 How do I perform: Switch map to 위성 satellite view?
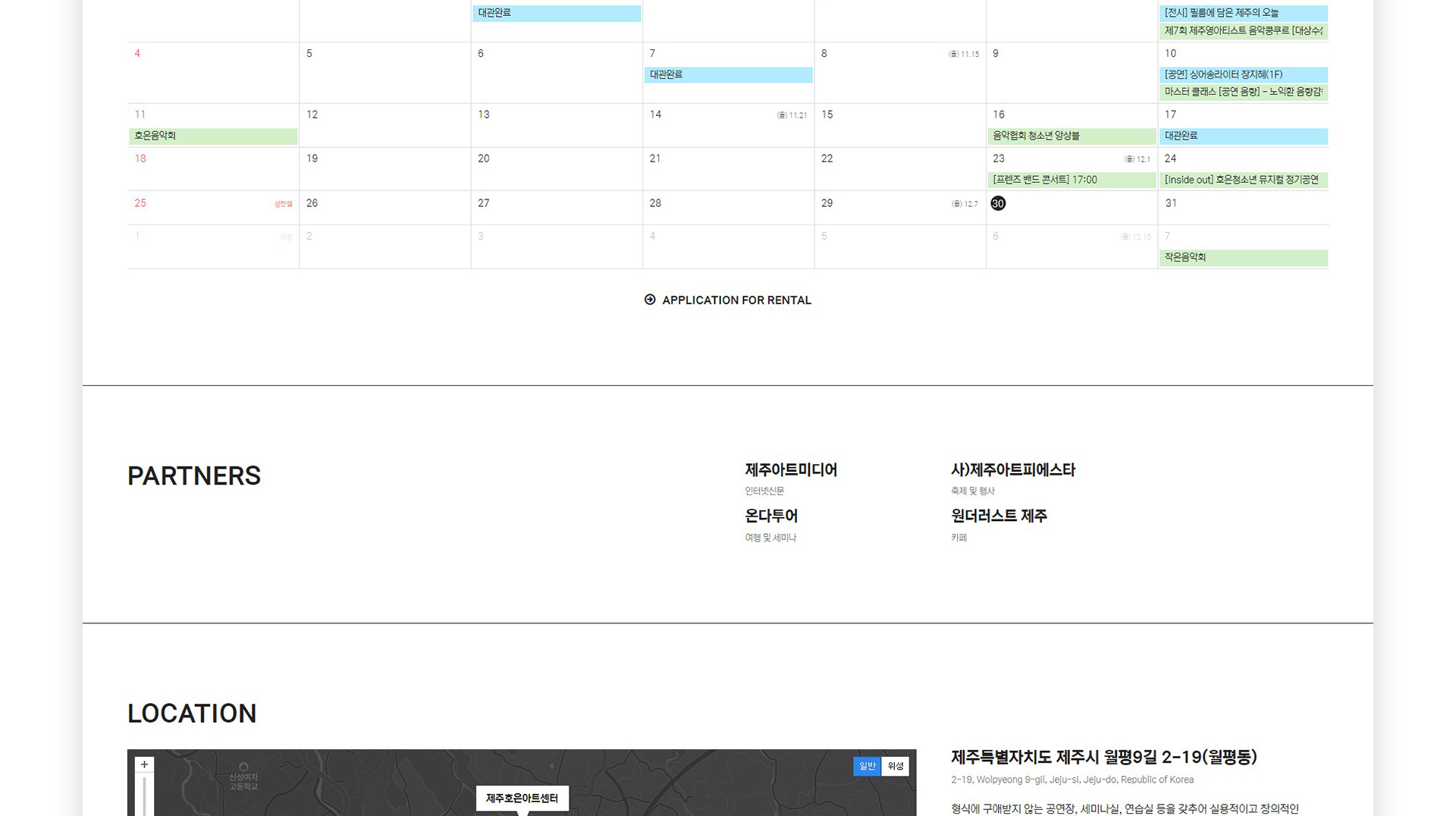tap(895, 766)
